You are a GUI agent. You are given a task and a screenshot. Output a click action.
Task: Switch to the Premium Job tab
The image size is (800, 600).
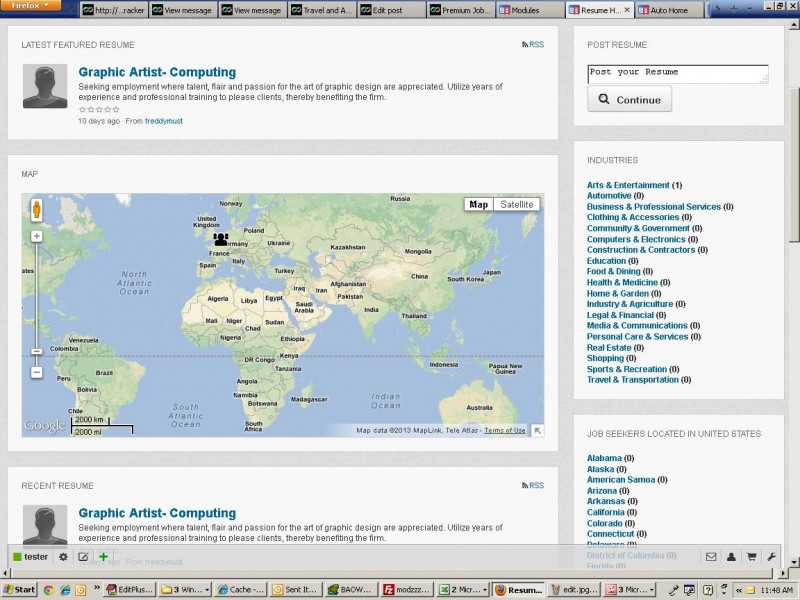tap(461, 10)
